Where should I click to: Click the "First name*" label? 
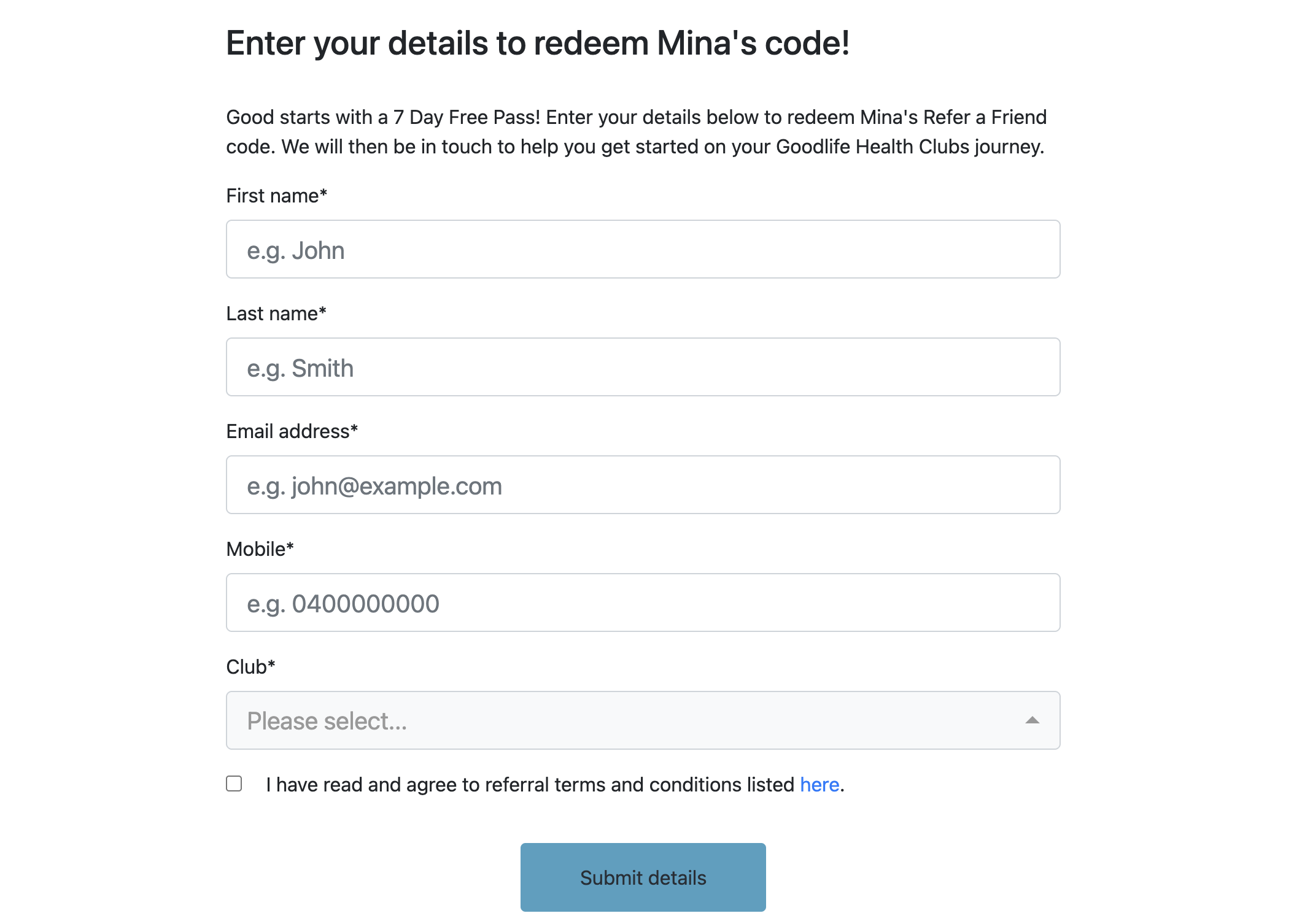pos(276,196)
